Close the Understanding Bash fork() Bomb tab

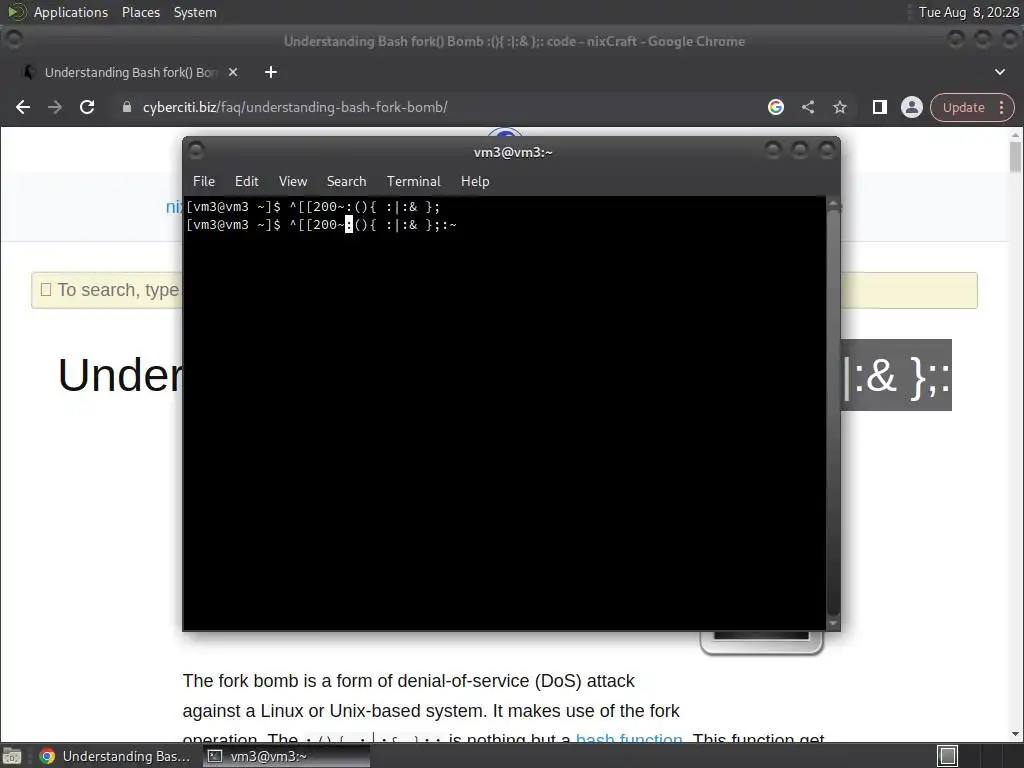(x=232, y=72)
